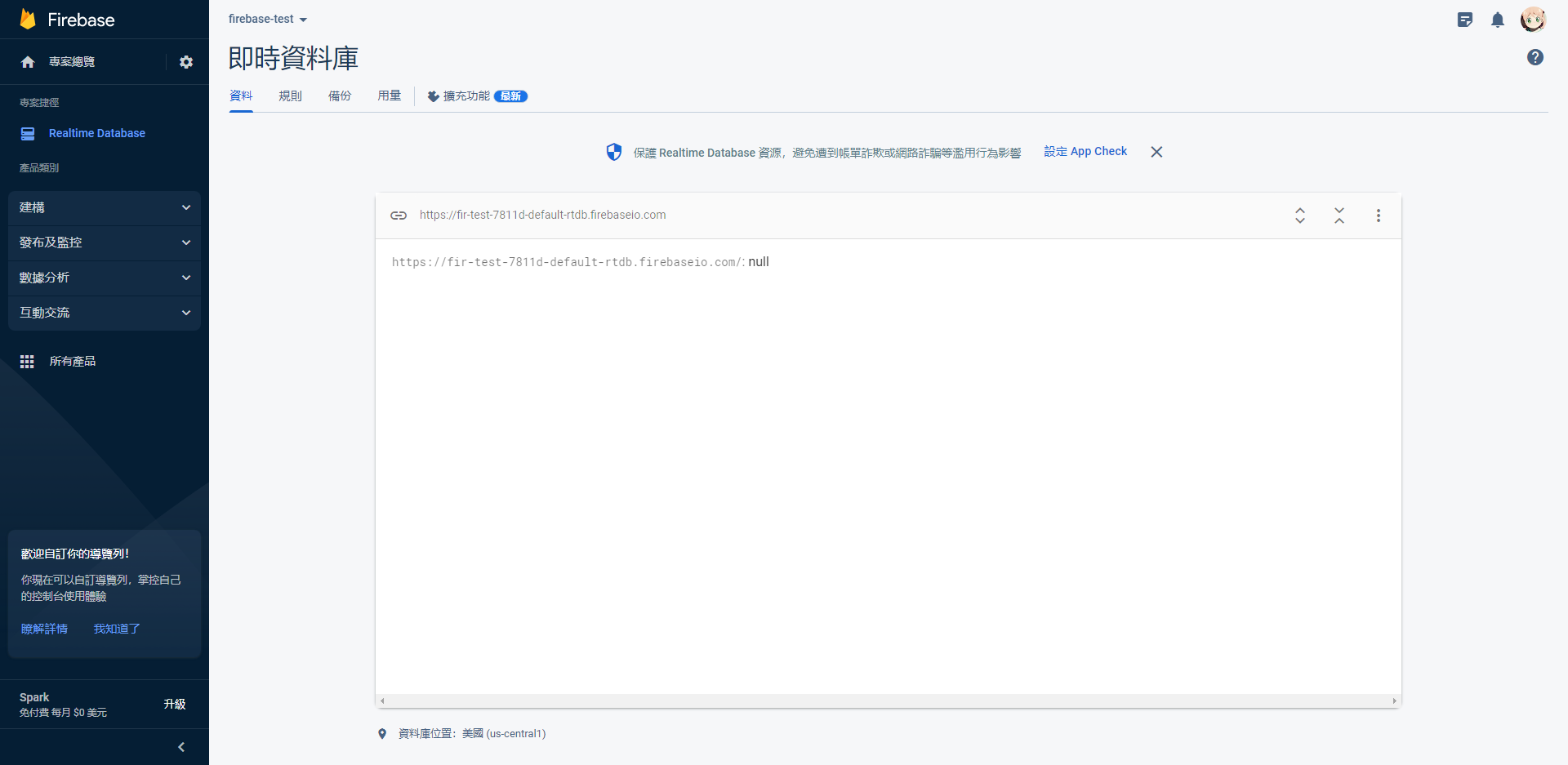Screen dimensions: 1568x765
Task: Click 設定 App Check link
Action: click(x=1085, y=152)
